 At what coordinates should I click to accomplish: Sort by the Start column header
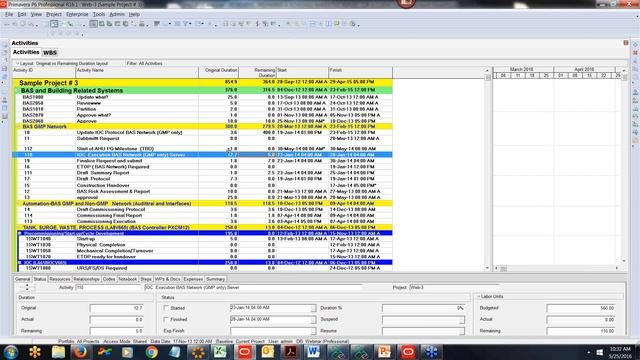click(x=302, y=73)
